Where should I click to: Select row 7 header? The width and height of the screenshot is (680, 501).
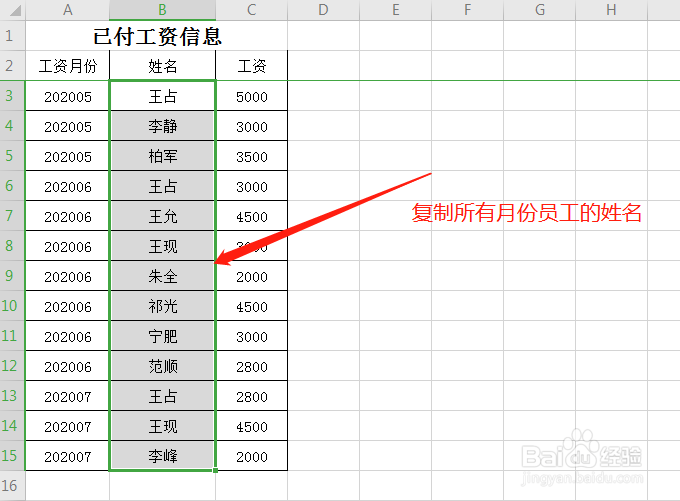12,216
